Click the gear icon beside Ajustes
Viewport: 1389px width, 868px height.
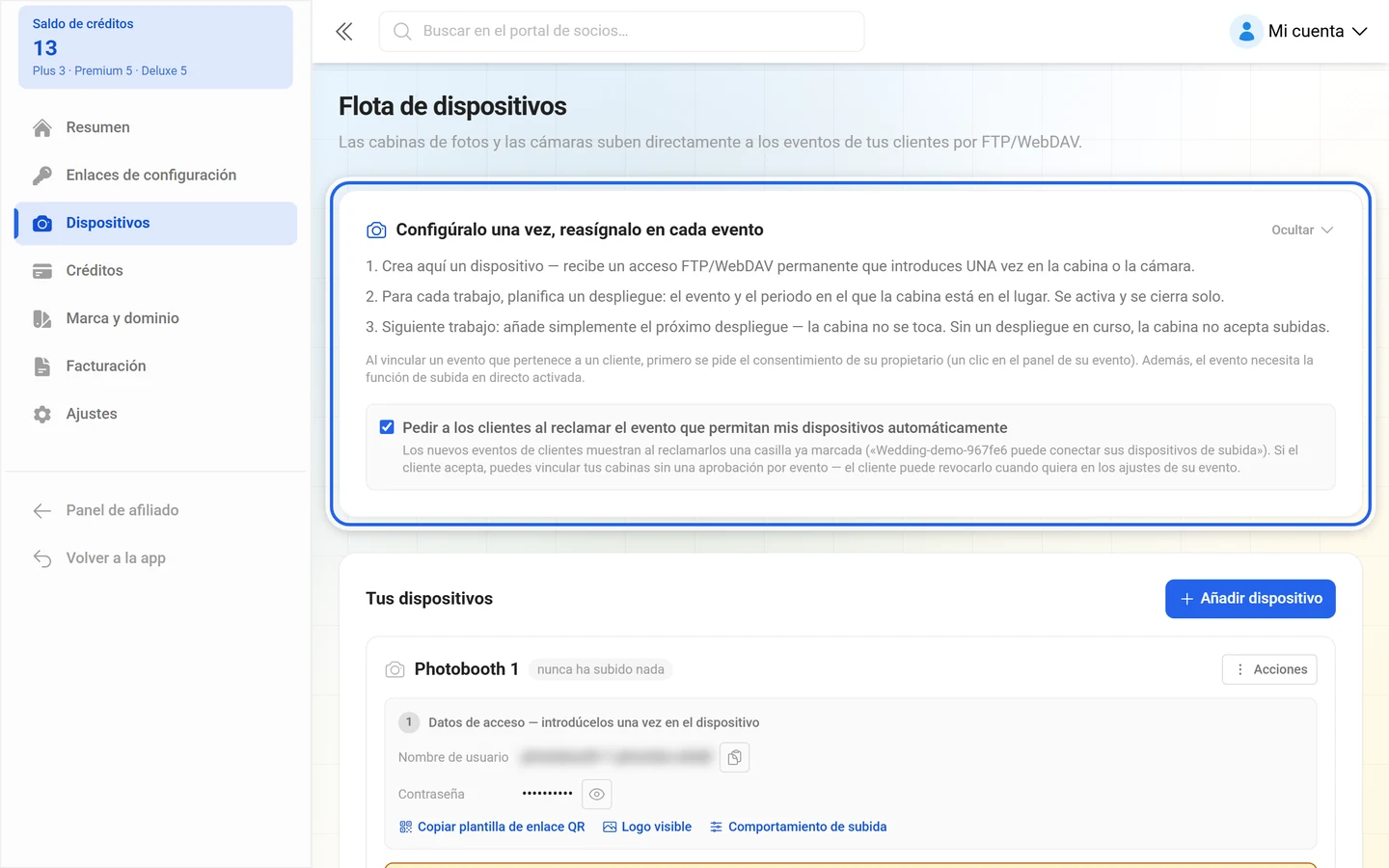point(42,414)
